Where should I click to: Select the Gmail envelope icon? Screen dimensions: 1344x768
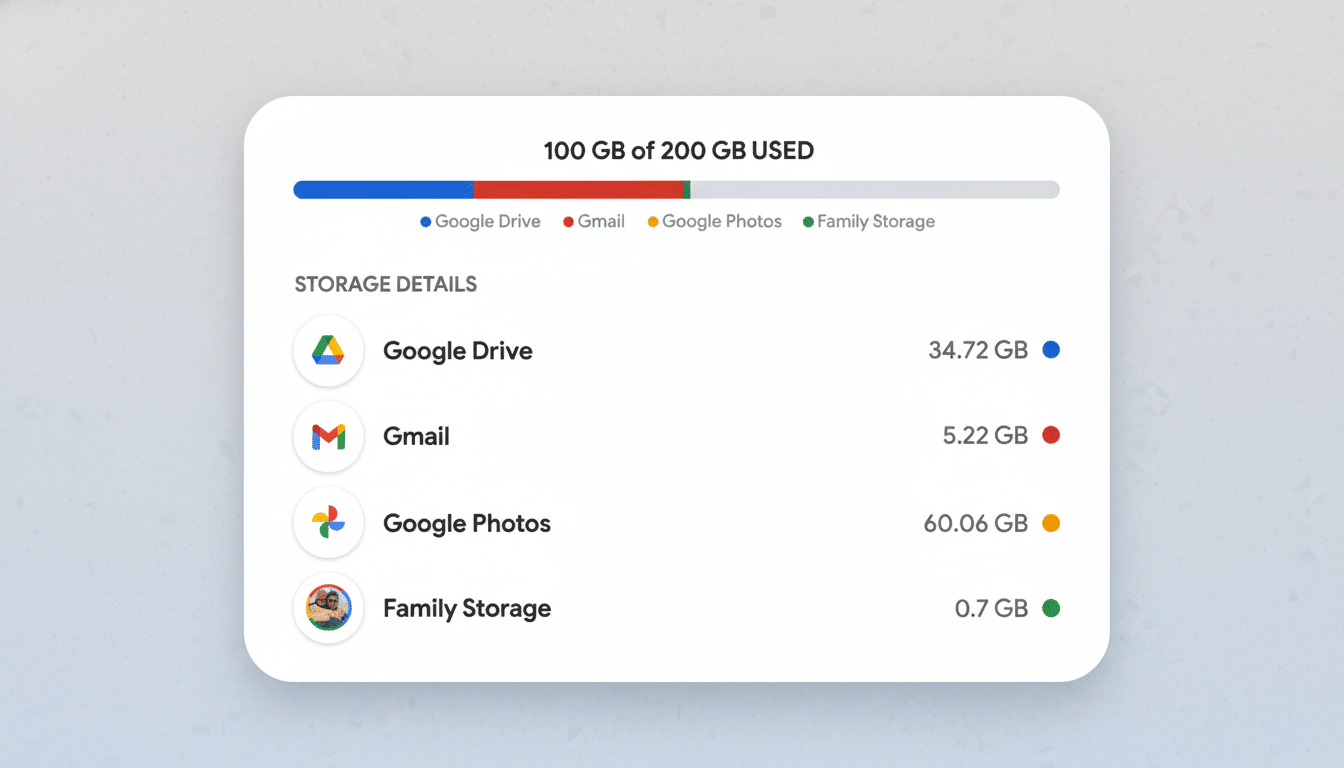click(328, 436)
